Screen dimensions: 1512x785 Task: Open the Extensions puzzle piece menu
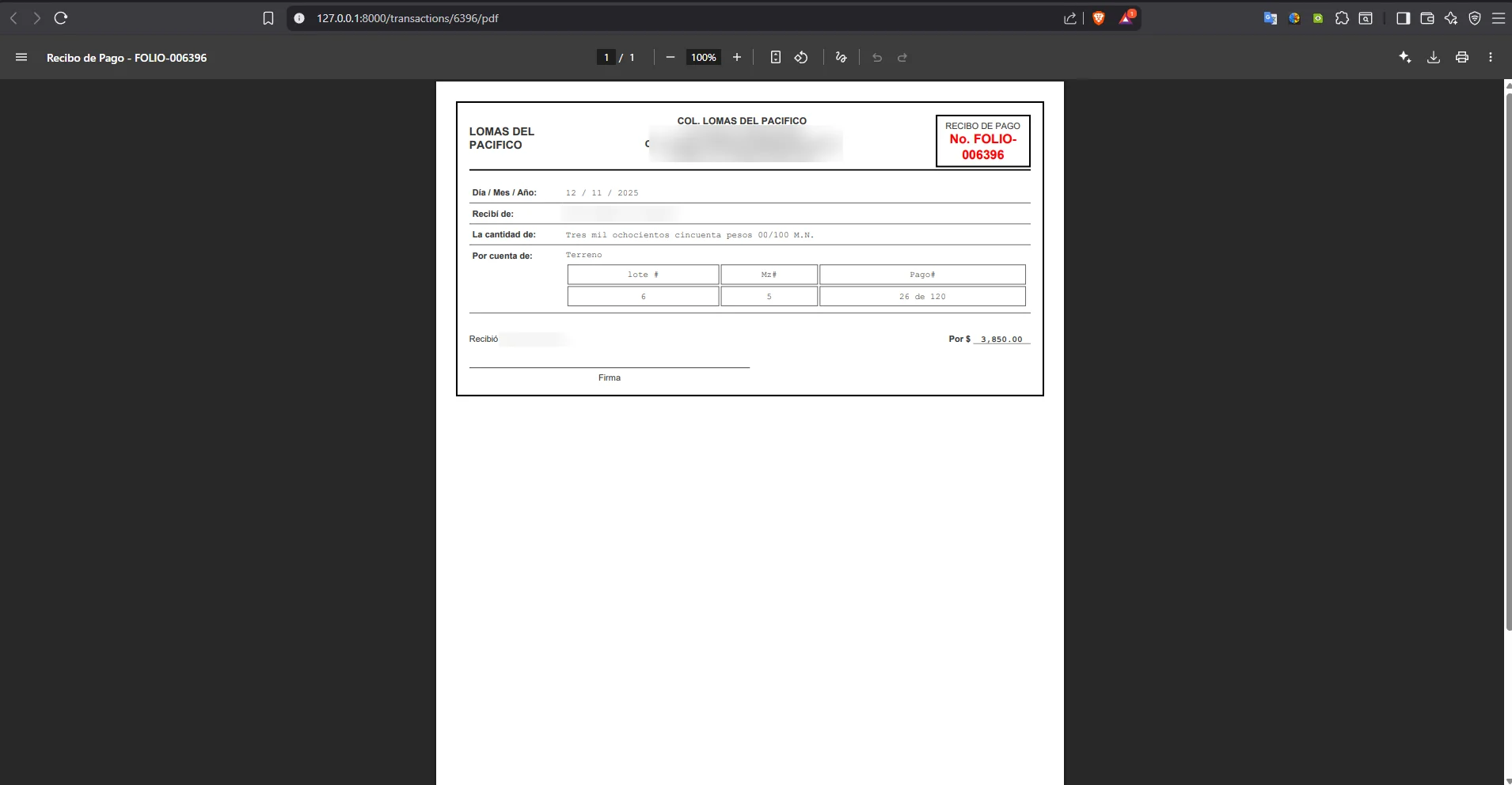coord(1342,18)
